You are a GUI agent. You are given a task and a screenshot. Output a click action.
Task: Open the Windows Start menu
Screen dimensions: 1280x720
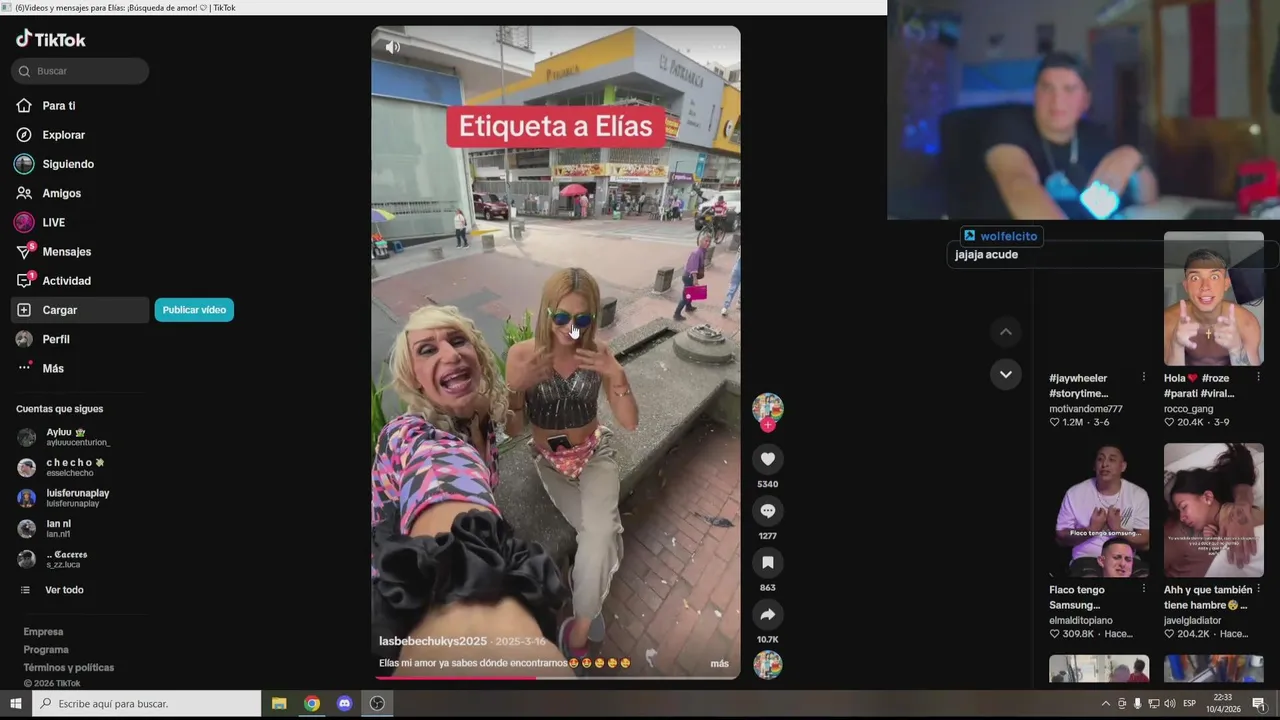click(16, 704)
